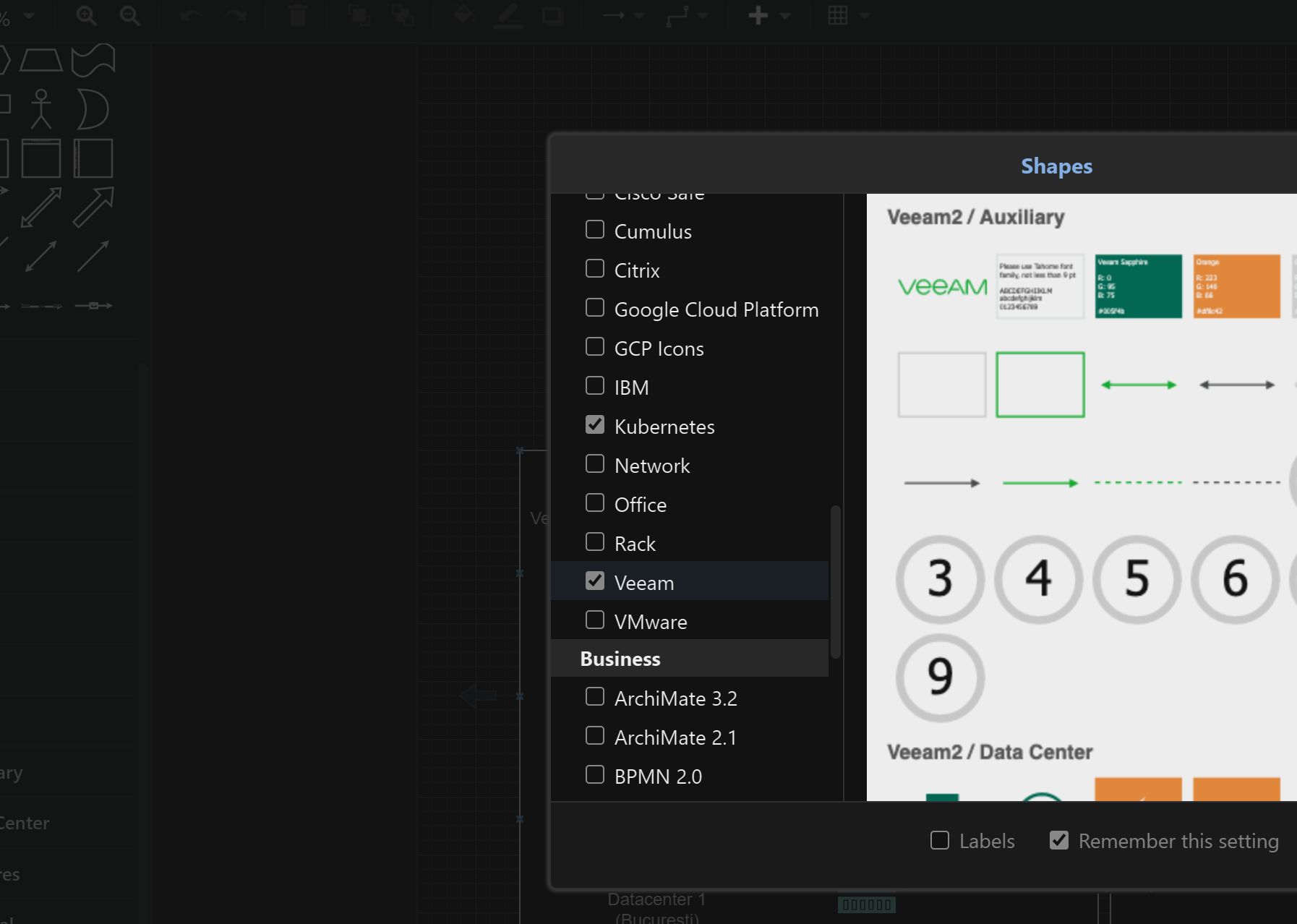Click the send to back icon
Screen dimensions: 1297x924
(403, 16)
